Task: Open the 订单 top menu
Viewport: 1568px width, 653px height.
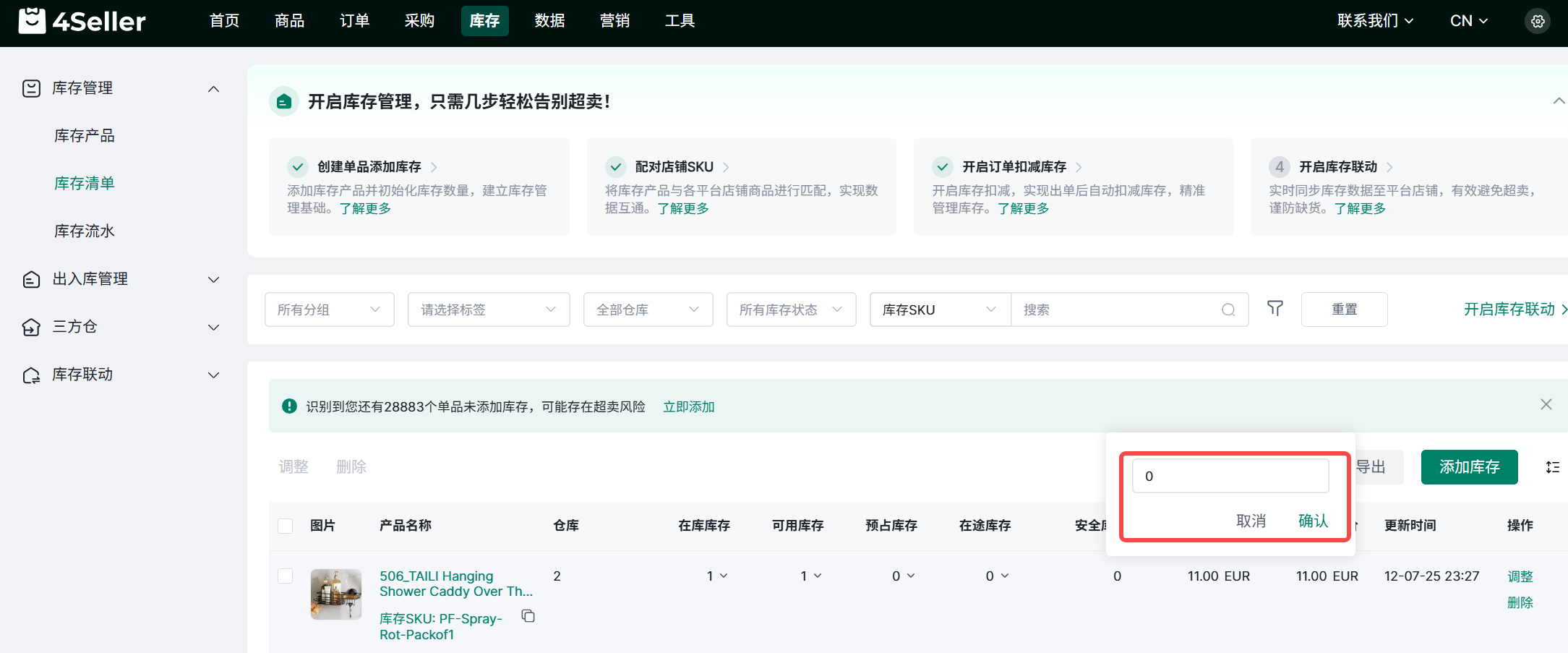Action: [x=354, y=21]
